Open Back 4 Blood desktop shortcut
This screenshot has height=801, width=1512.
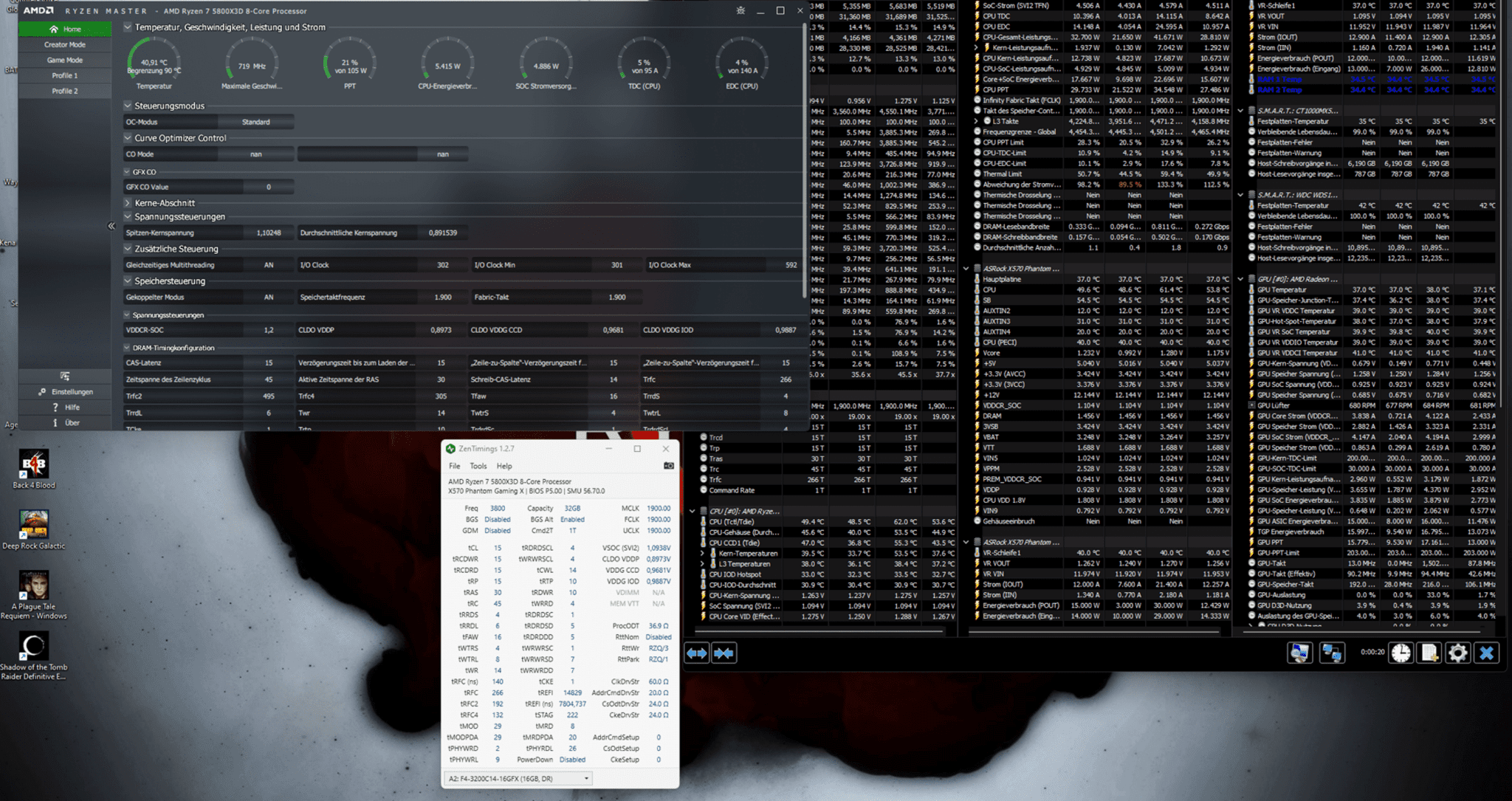(34, 470)
